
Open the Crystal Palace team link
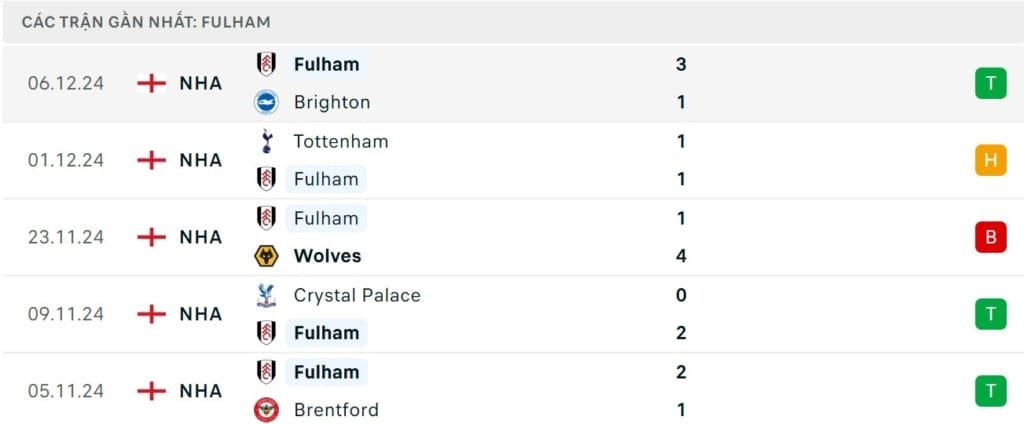tap(357, 295)
